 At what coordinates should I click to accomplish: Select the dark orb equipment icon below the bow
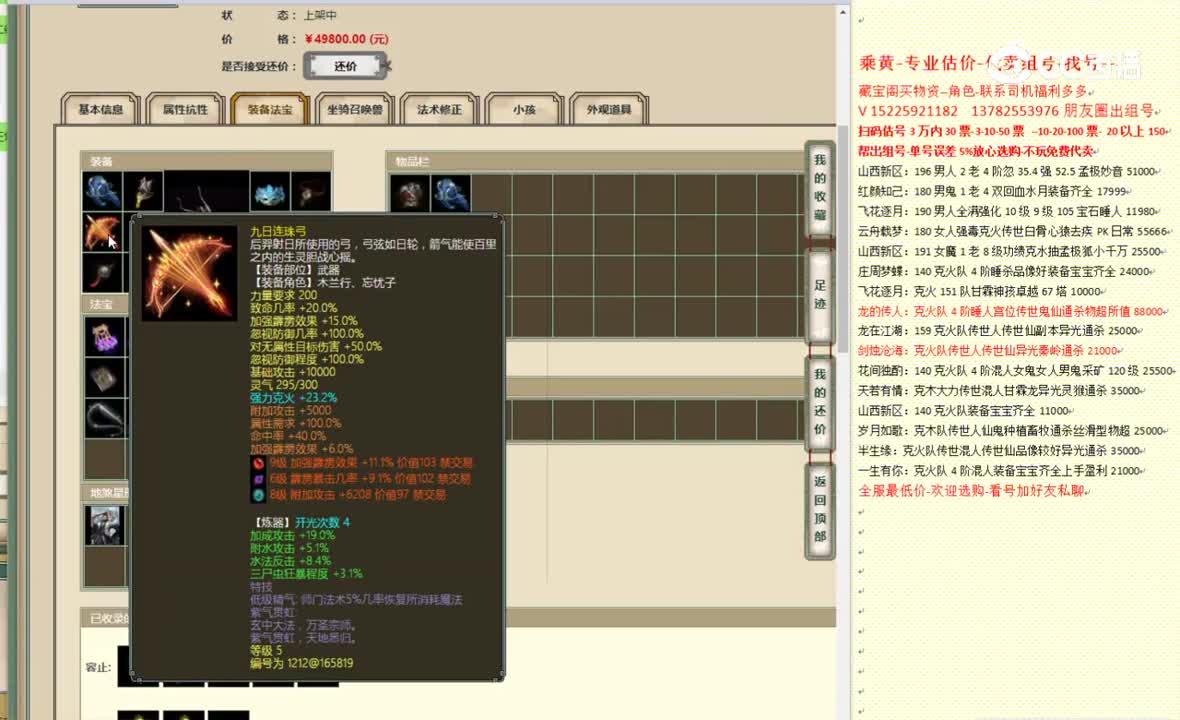[x=102, y=272]
